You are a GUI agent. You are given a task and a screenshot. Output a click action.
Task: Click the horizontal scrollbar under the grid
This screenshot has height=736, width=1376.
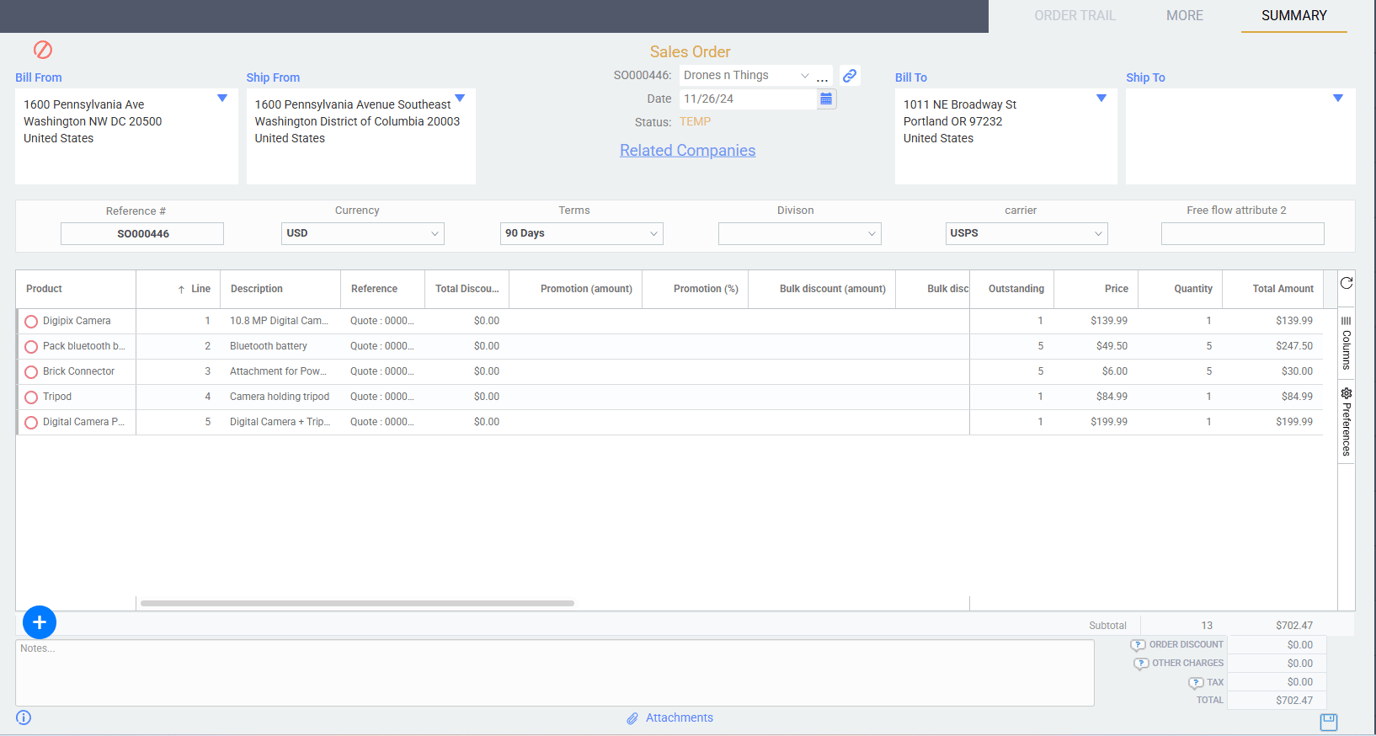click(x=357, y=603)
